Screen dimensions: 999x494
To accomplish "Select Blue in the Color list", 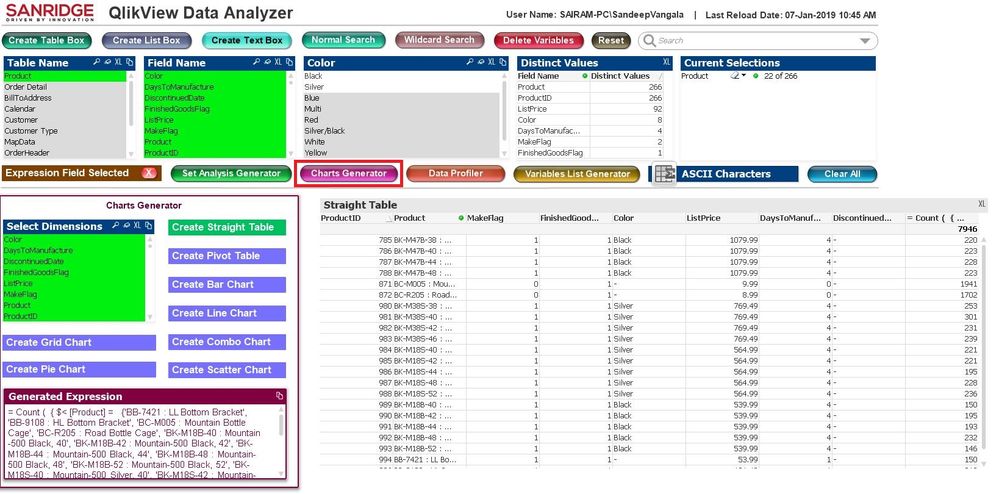I will (x=401, y=98).
